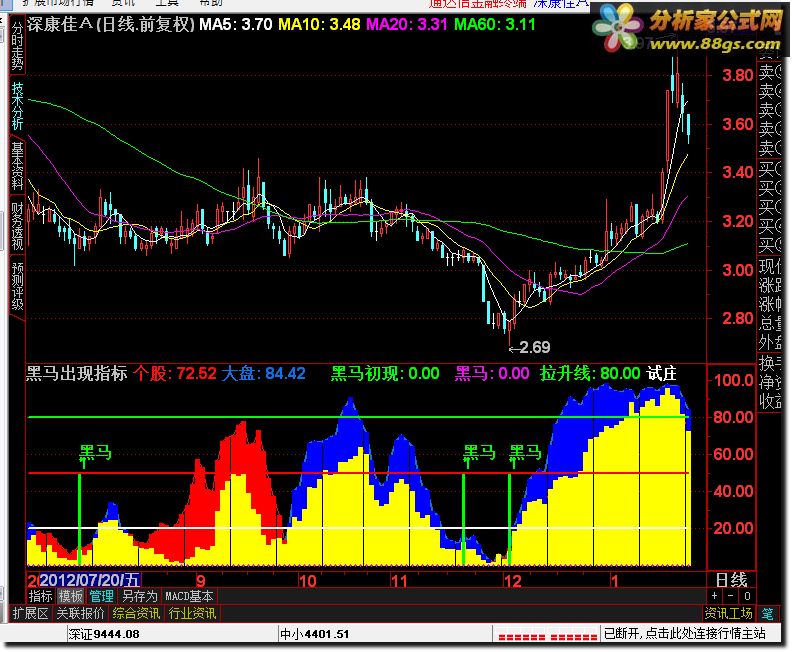Click the month 9 axis marker
Screen dimensions: 792x652
click(x=201, y=581)
